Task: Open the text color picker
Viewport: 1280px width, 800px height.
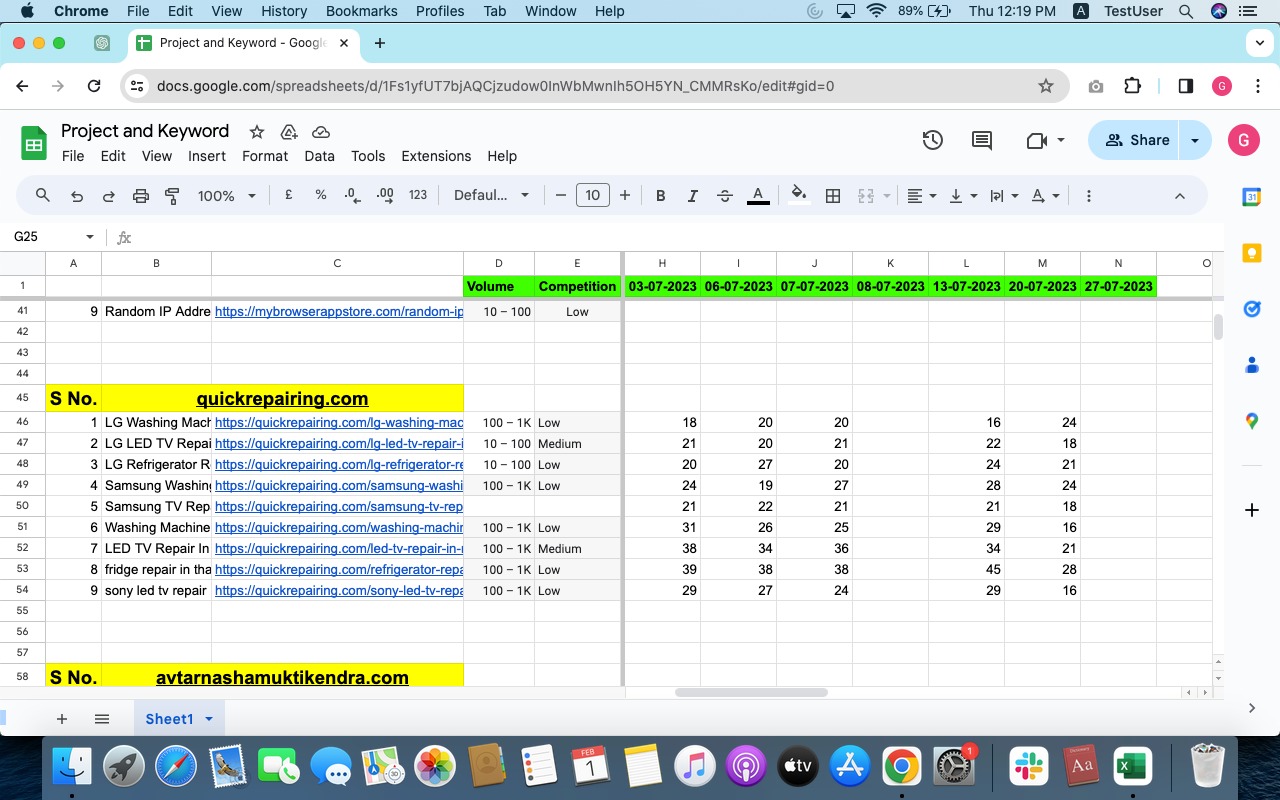Action: point(758,195)
